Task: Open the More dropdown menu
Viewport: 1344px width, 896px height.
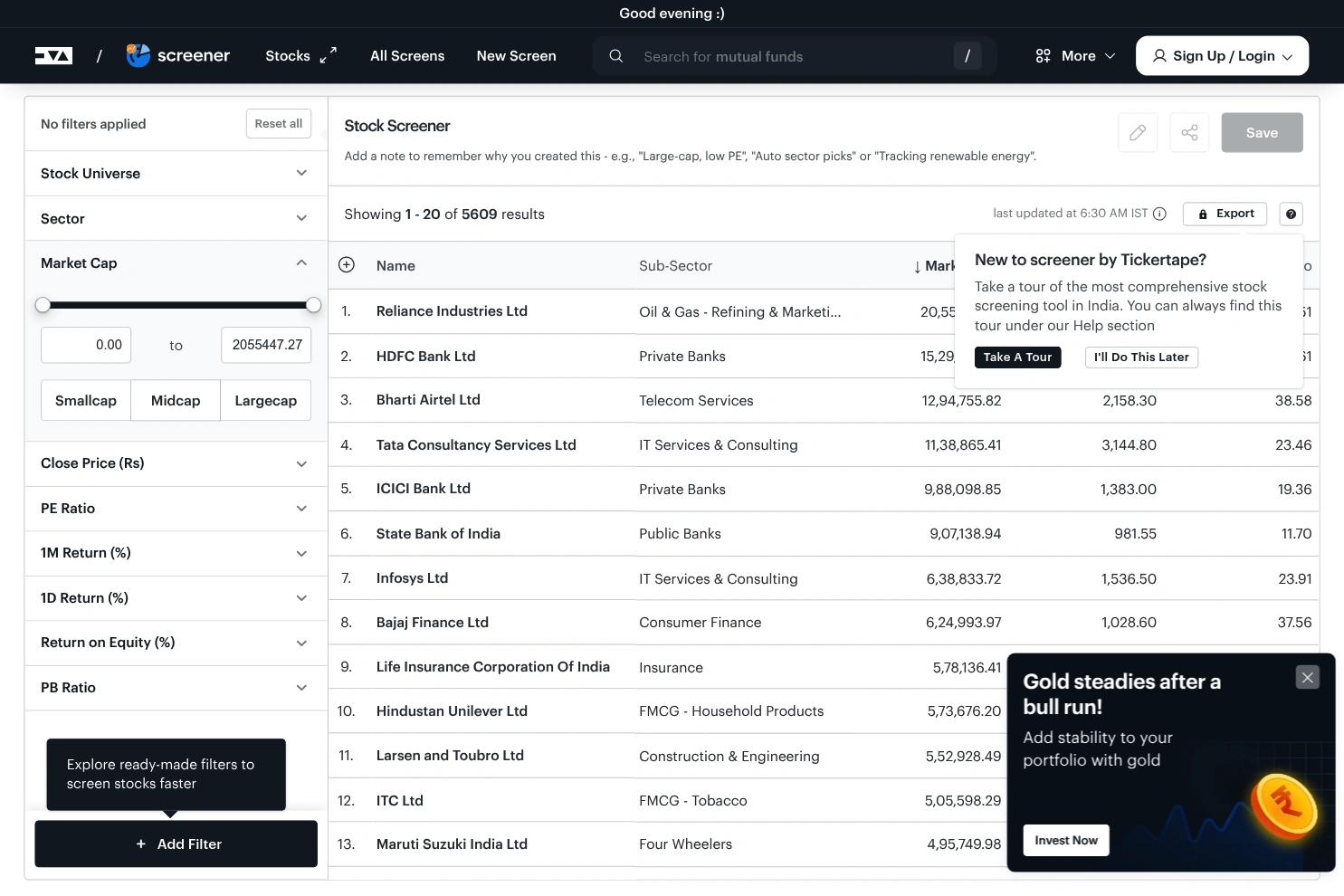Action: tap(1075, 56)
